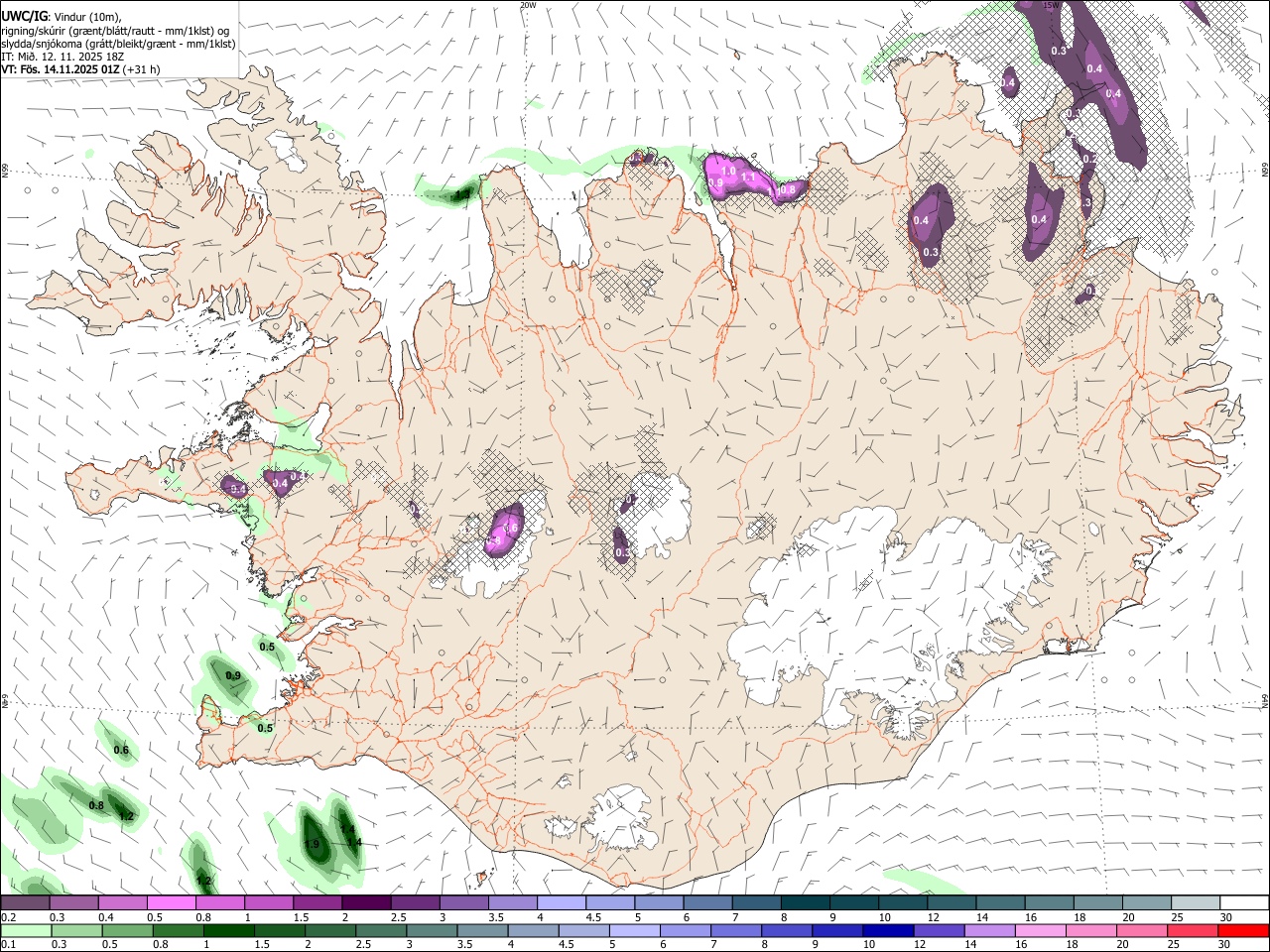
Task: Click the 1.1 value in pink snowfall area
Action: click(x=748, y=178)
